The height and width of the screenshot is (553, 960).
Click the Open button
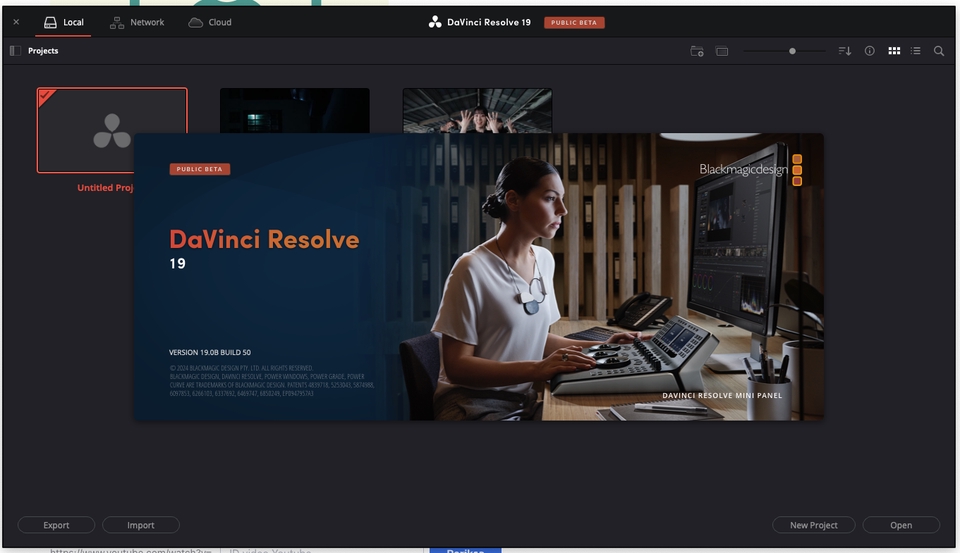click(901, 525)
